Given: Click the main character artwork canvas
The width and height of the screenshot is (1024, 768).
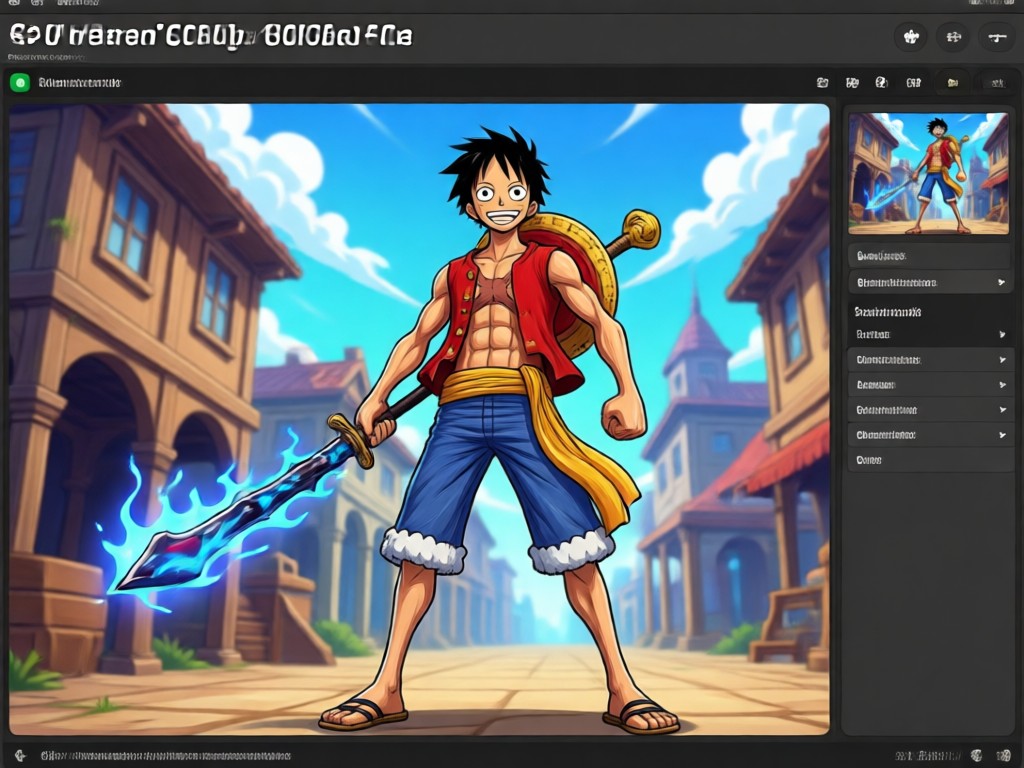Looking at the screenshot, I should 419,419.
